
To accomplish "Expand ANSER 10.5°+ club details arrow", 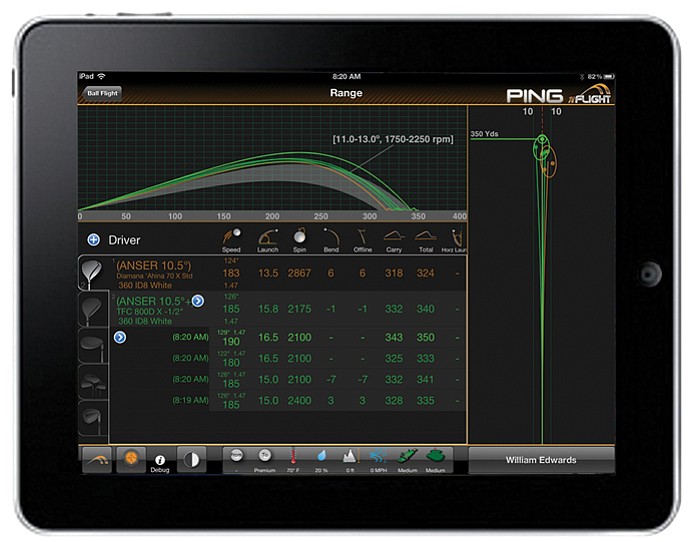I will [198, 301].
